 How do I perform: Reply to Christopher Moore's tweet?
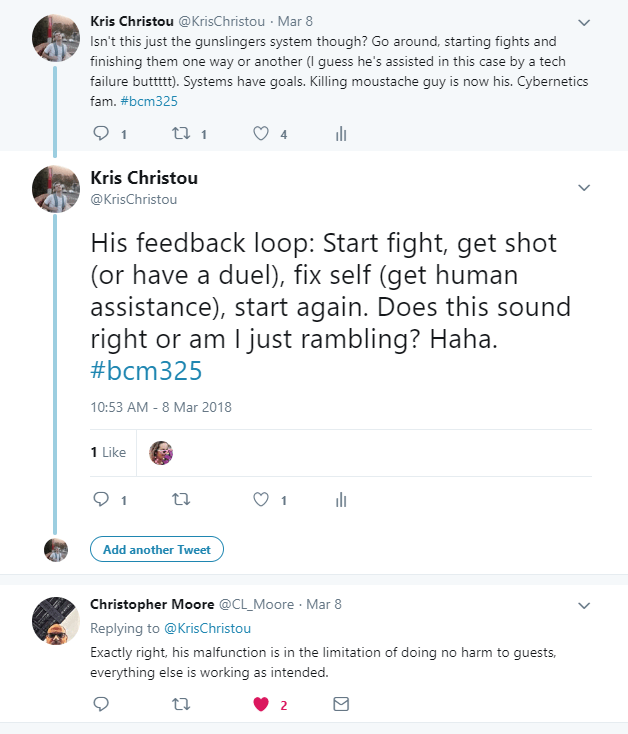click(101, 704)
